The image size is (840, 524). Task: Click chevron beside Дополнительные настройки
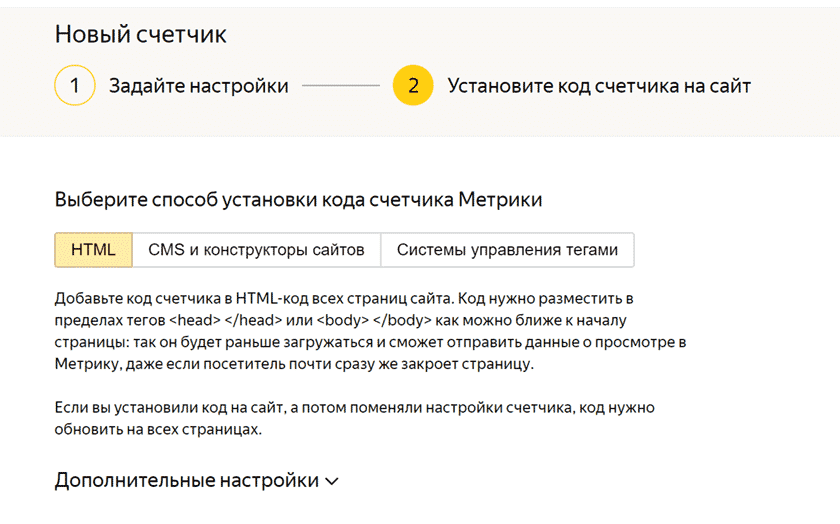(x=332, y=482)
